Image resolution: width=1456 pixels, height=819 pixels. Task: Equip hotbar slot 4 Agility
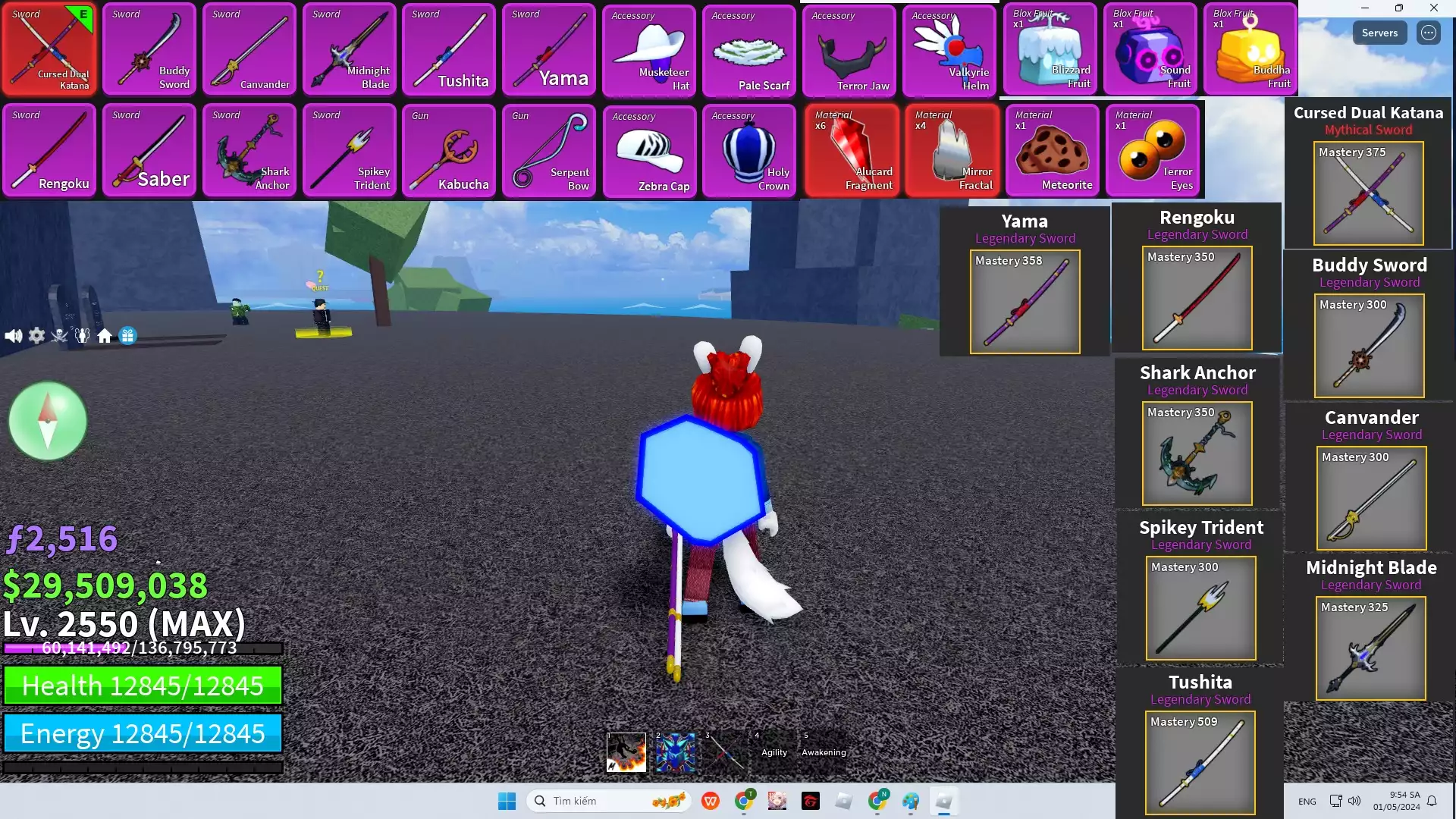tap(773, 752)
